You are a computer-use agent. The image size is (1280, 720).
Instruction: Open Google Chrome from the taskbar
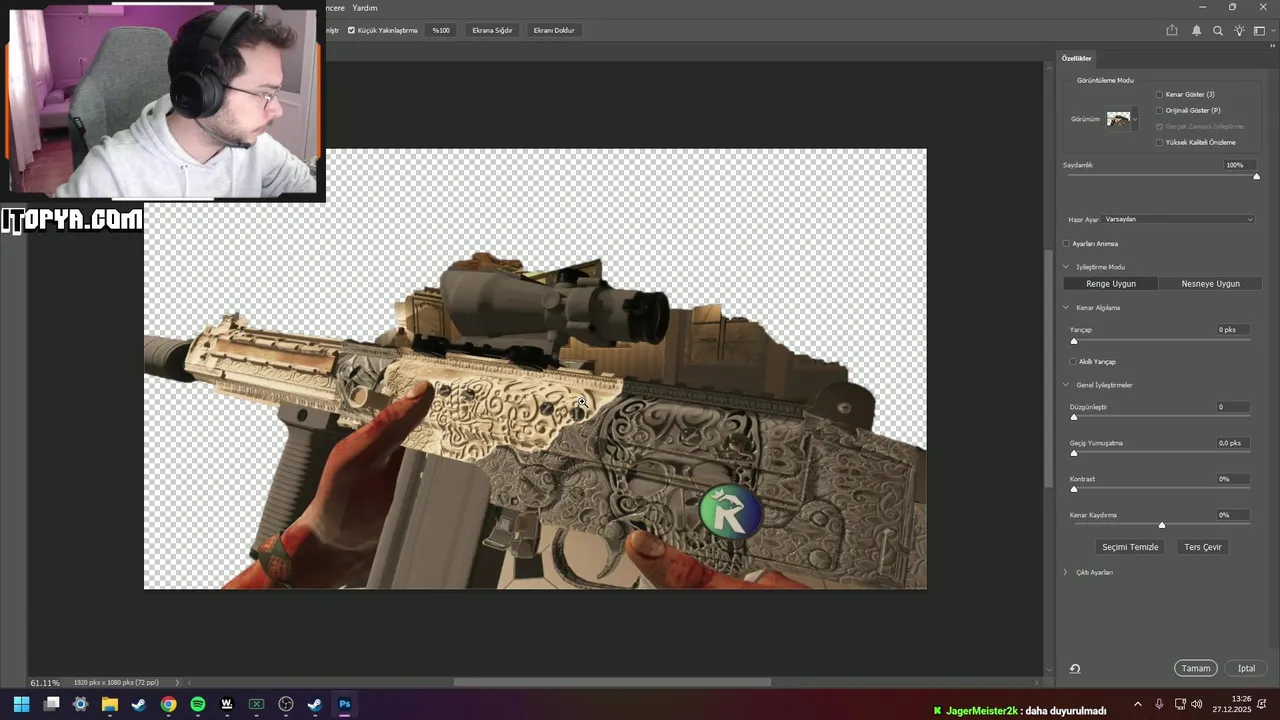click(168, 704)
